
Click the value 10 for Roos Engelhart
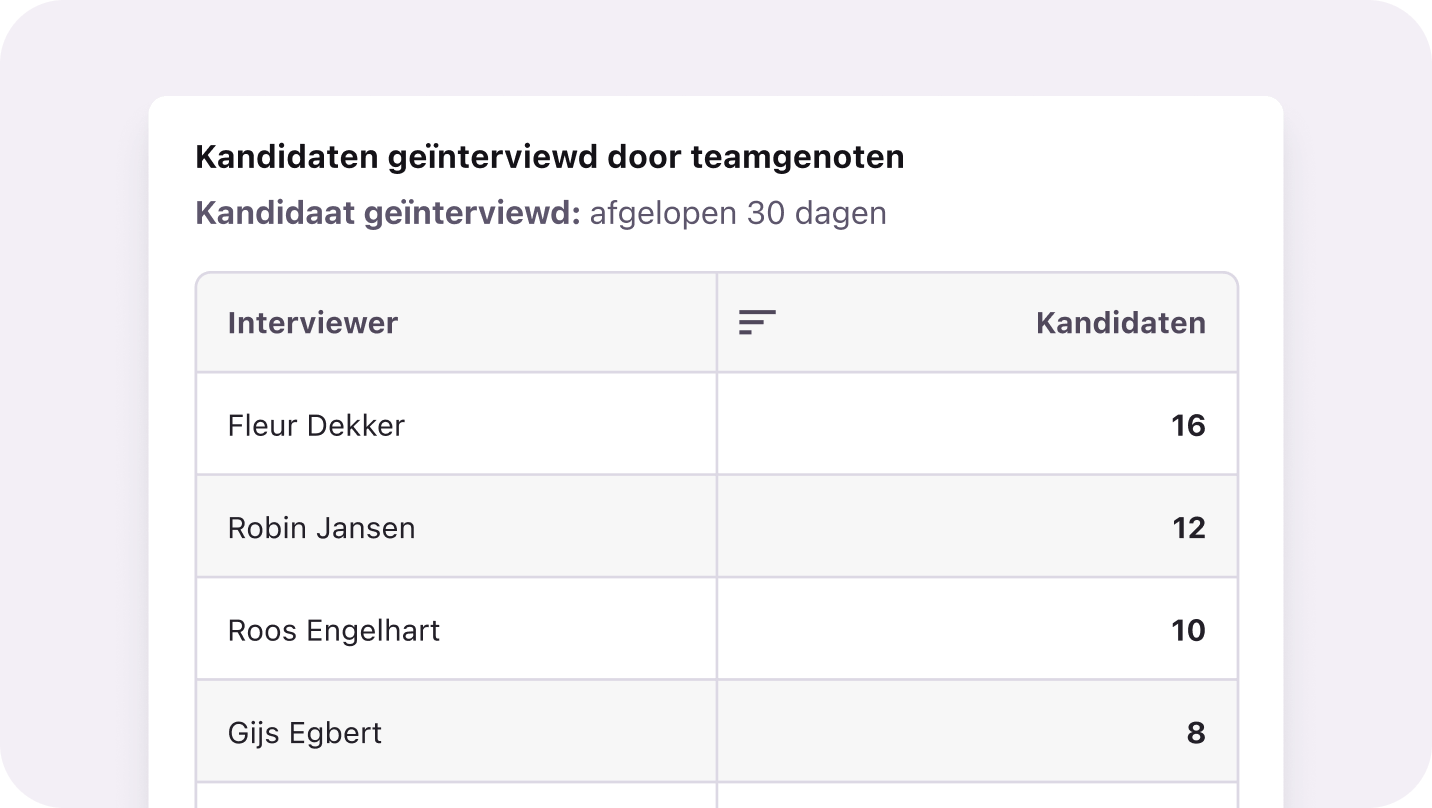coord(1188,631)
